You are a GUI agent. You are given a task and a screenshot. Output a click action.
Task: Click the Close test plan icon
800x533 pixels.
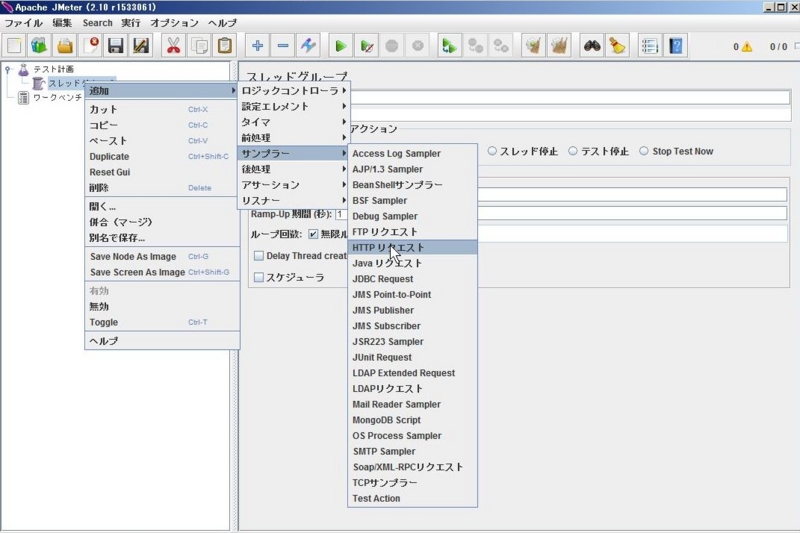click(x=90, y=46)
